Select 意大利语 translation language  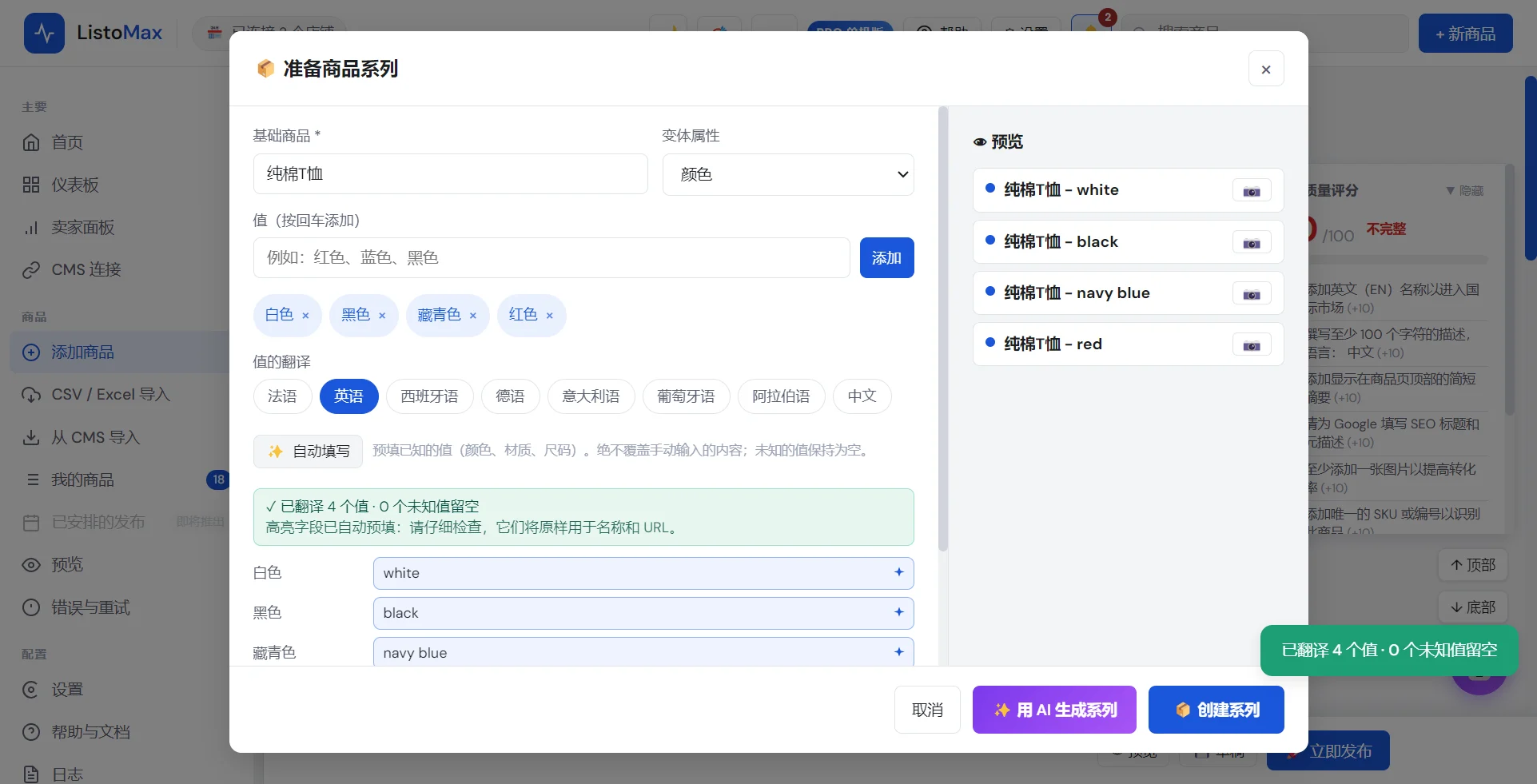(591, 396)
